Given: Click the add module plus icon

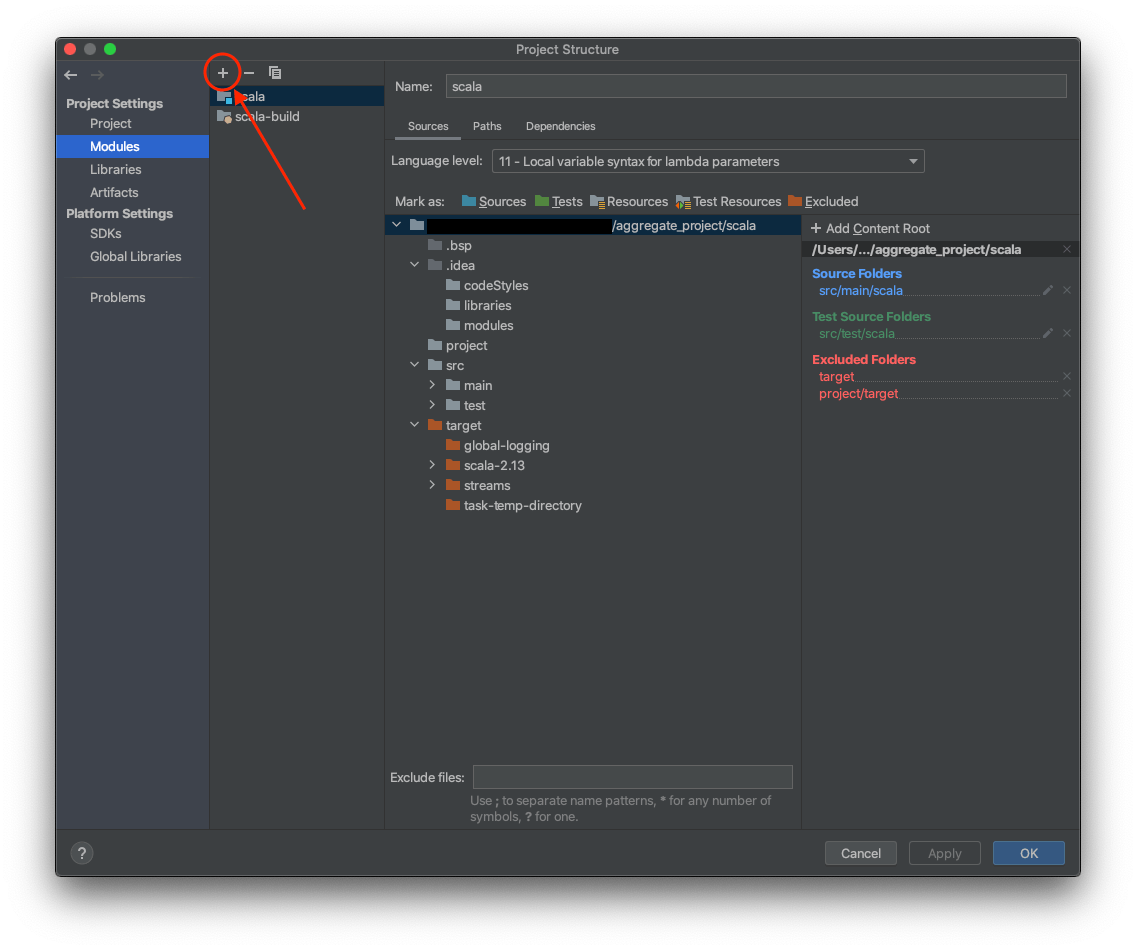Looking at the screenshot, I should click(x=222, y=72).
